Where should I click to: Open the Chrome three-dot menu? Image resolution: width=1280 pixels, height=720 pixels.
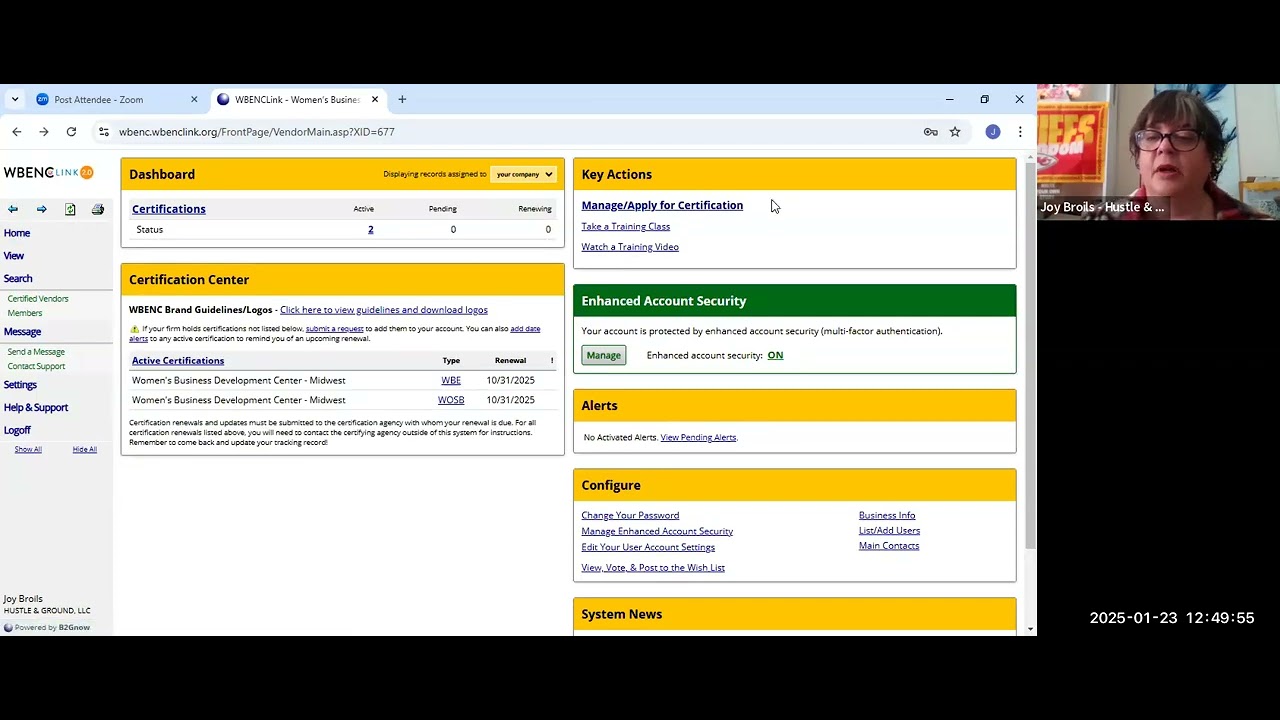[x=1020, y=132]
